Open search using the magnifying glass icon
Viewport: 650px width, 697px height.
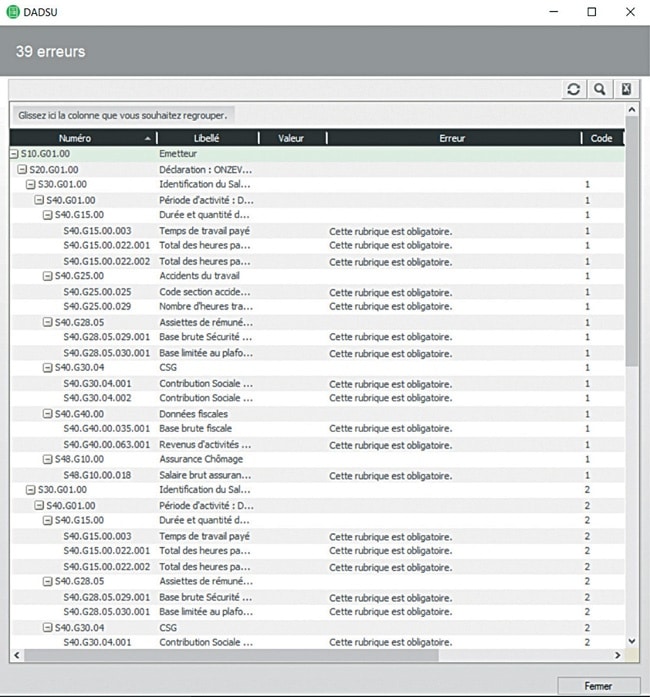[600, 89]
